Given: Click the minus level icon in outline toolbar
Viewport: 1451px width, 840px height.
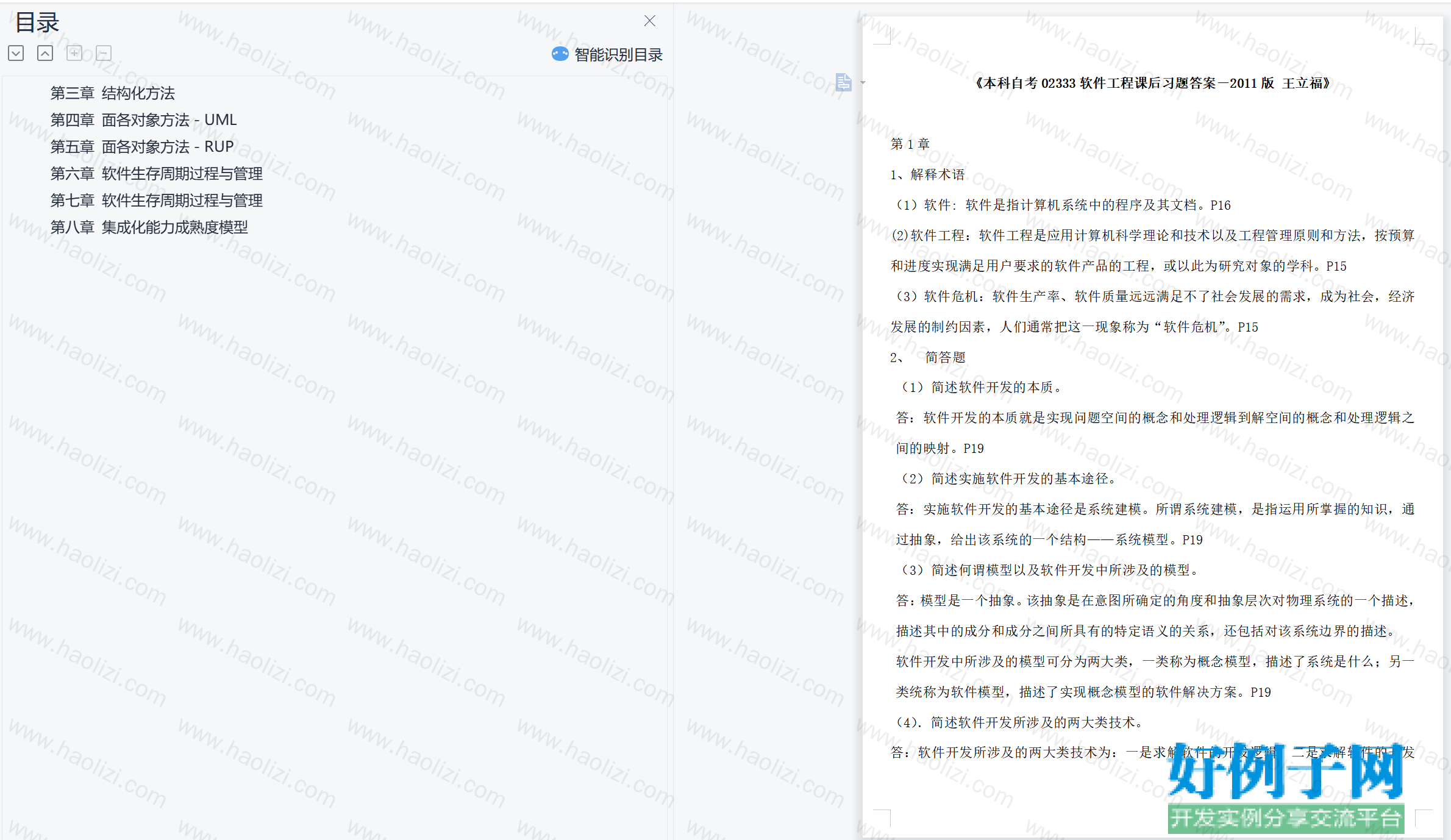Looking at the screenshot, I should 104,53.
